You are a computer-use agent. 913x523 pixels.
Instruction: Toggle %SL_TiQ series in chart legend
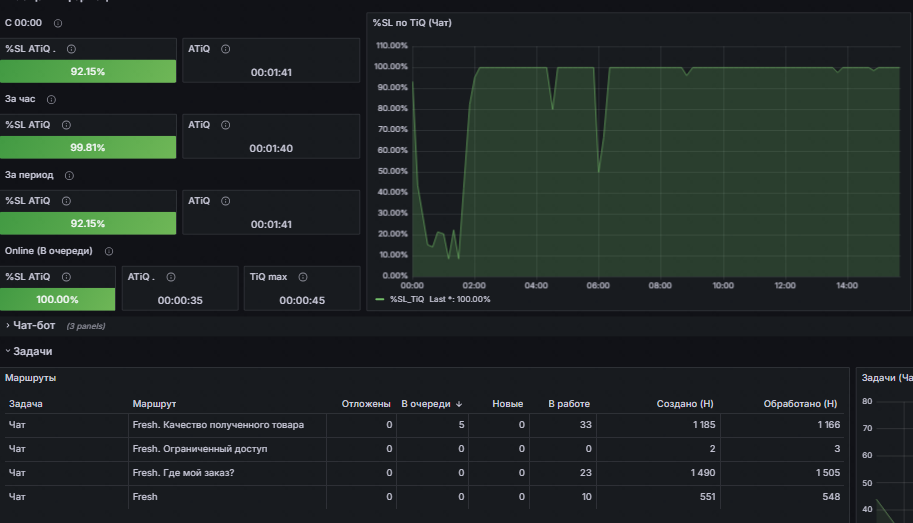click(x=407, y=299)
